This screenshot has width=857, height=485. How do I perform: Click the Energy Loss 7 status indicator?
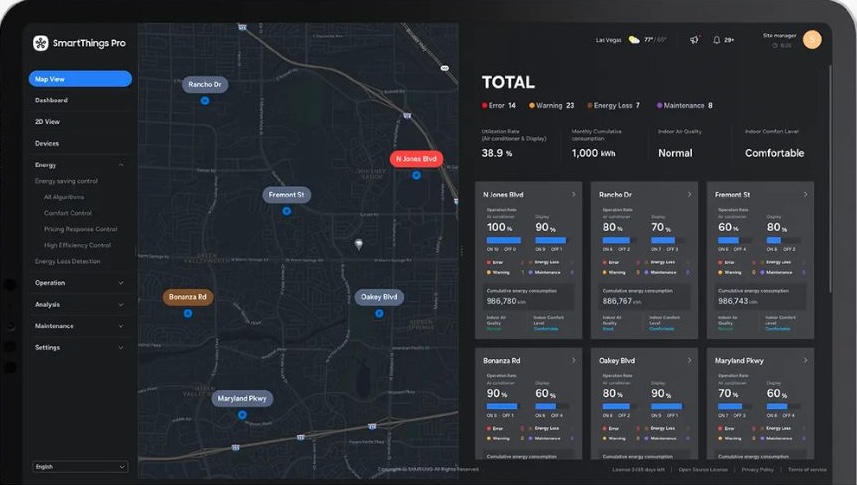(x=613, y=106)
